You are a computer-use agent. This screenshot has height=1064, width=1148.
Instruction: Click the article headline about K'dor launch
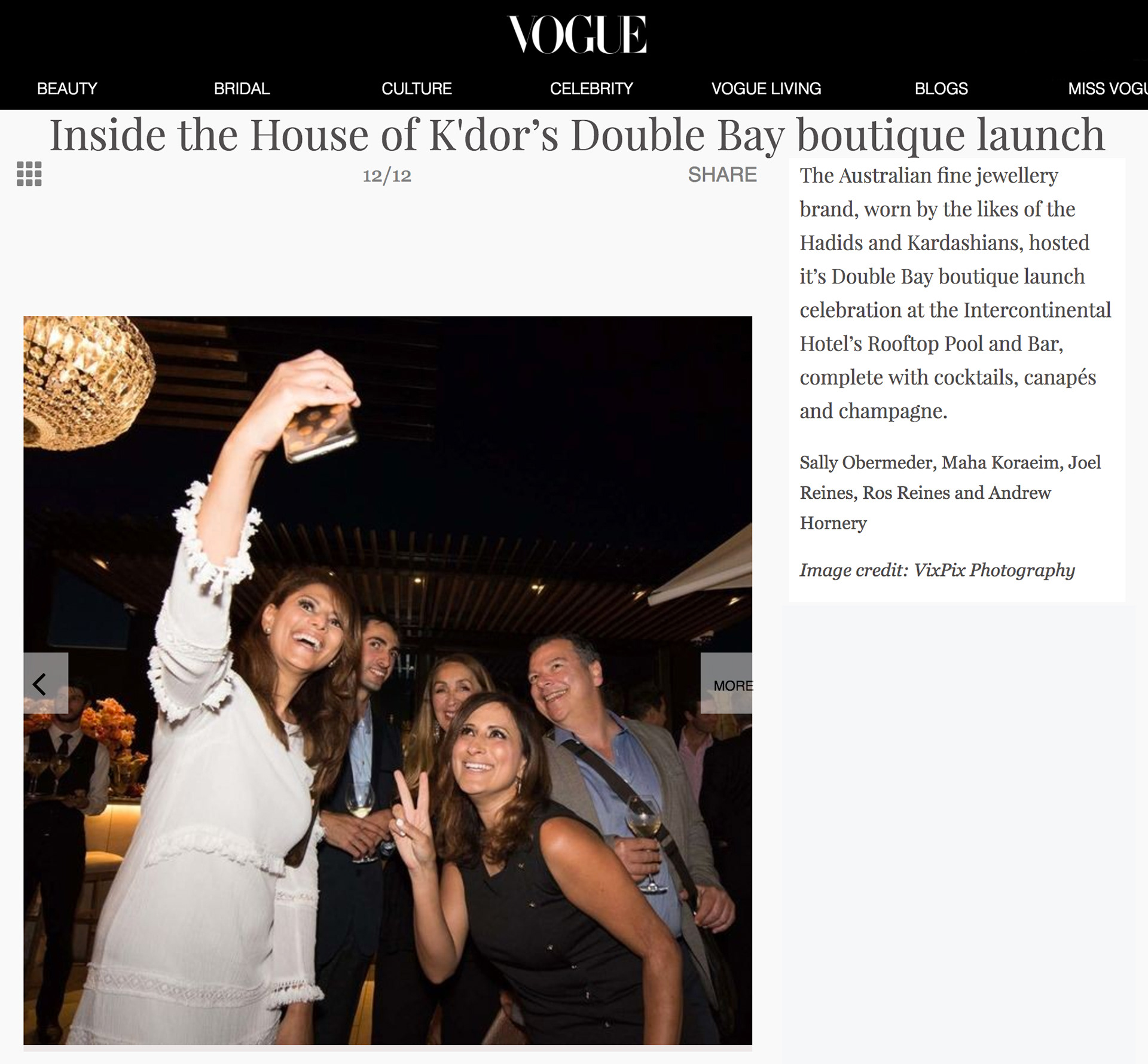pos(577,135)
